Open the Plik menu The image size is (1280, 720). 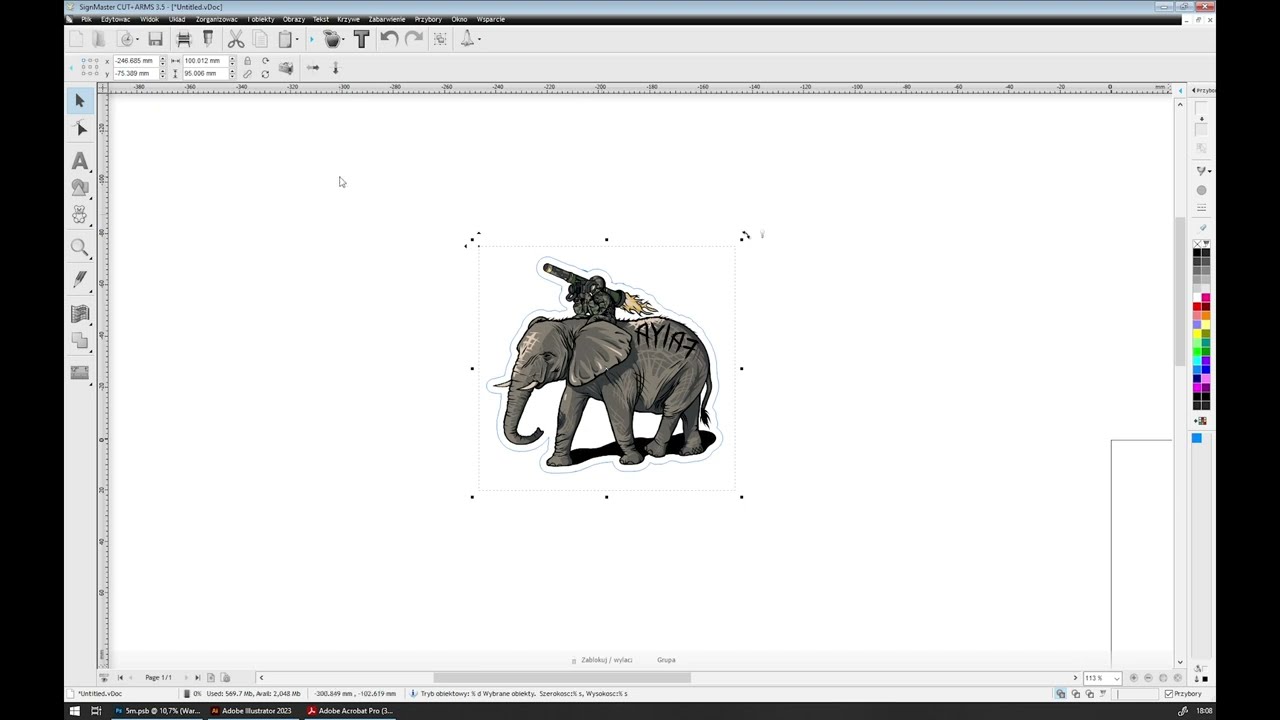pos(86,19)
